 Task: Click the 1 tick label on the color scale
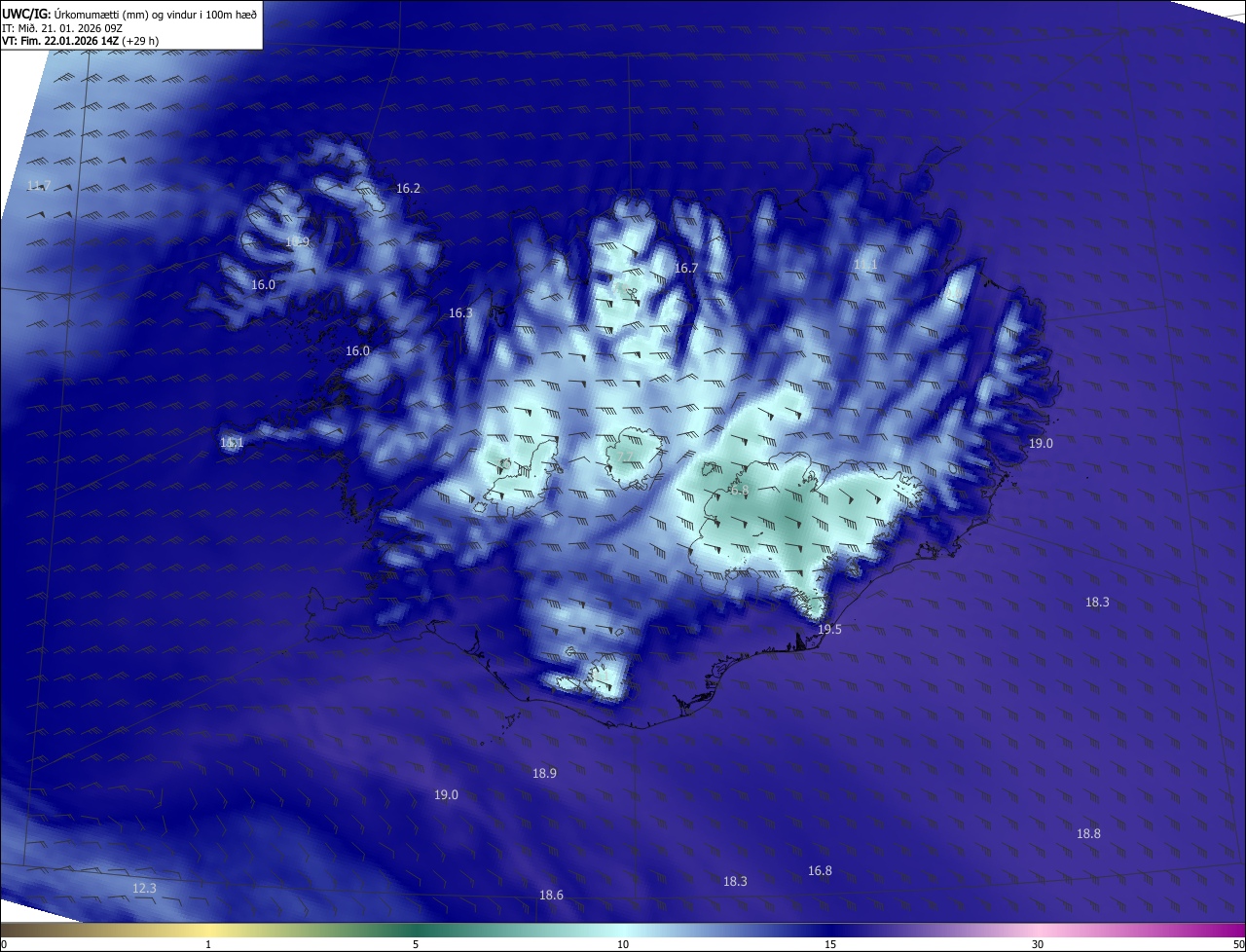pyautogui.click(x=208, y=944)
